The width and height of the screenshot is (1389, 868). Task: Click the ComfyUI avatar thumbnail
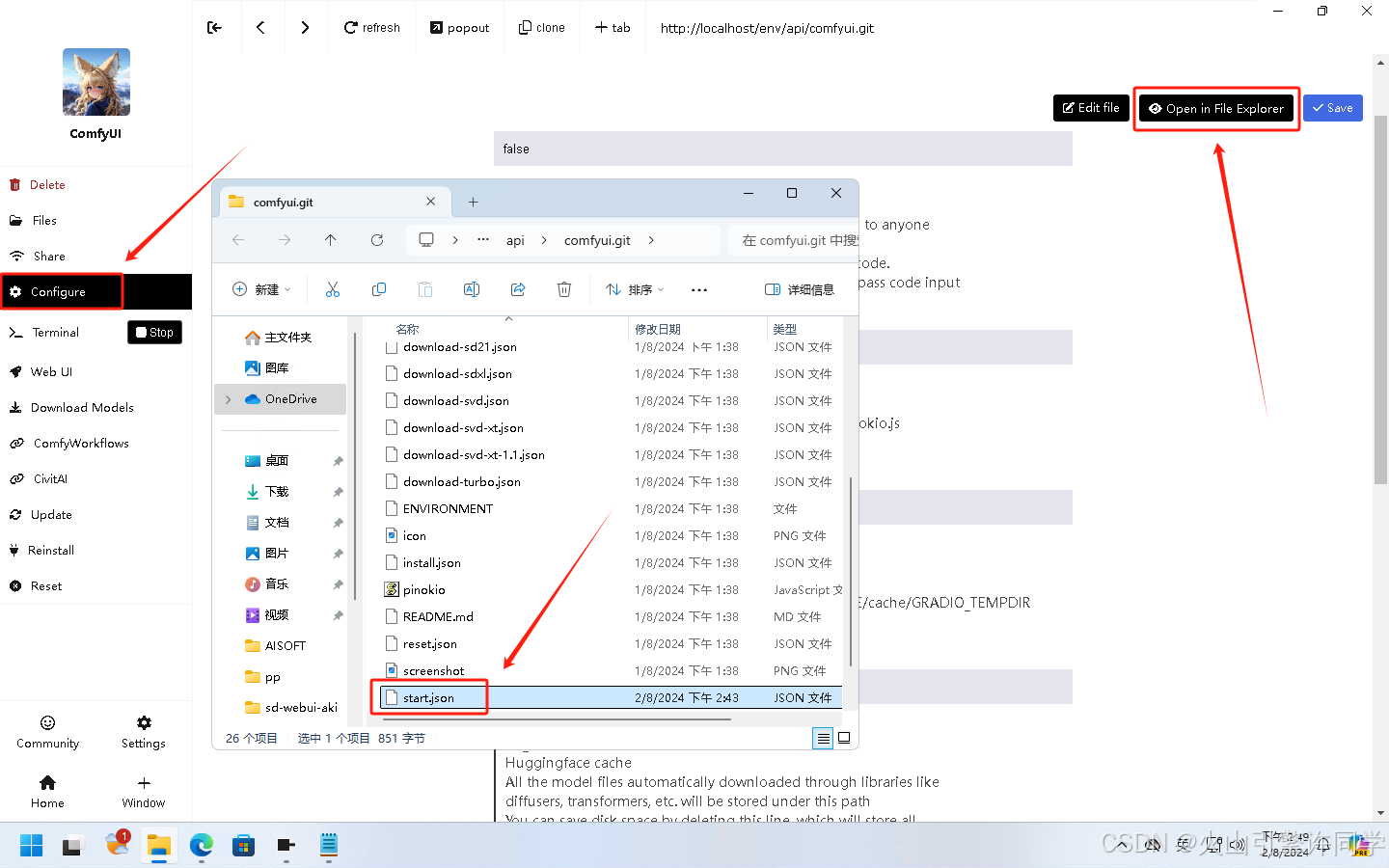(96, 82)
